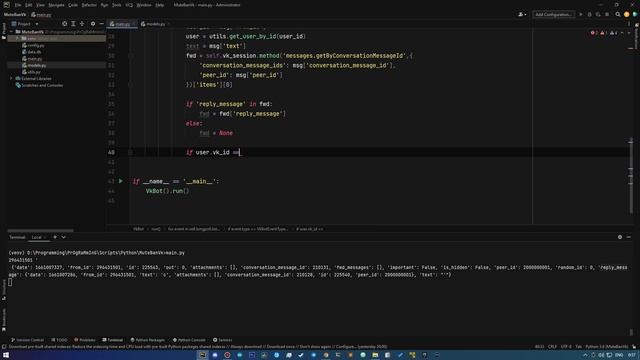Screen dimensions: 640x360
Task: Click the Terminal tool window button
Action: (x=112, y=340)
